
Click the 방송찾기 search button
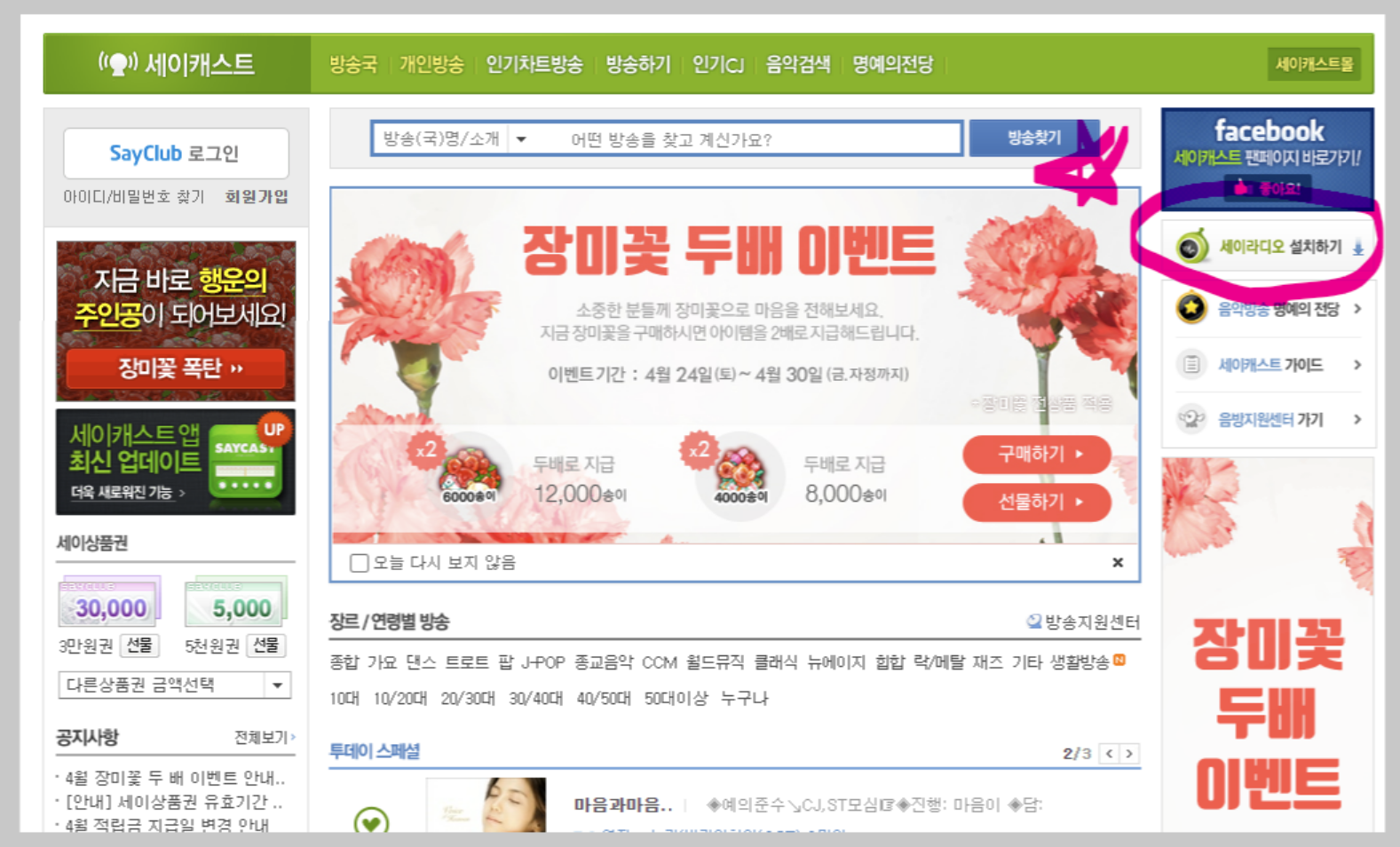point(1033,138)
